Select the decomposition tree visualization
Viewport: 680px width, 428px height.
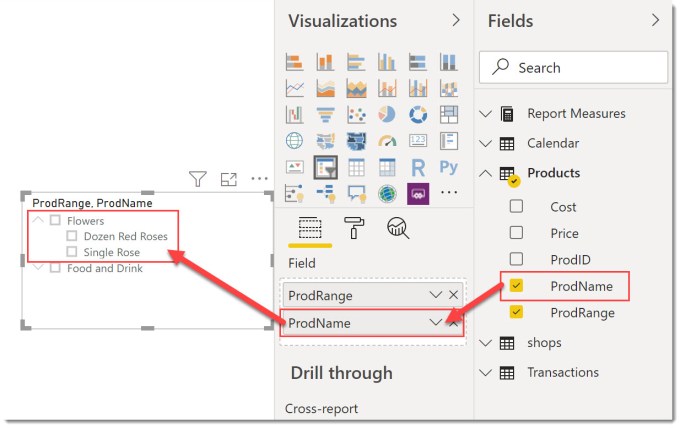point(325,193)
